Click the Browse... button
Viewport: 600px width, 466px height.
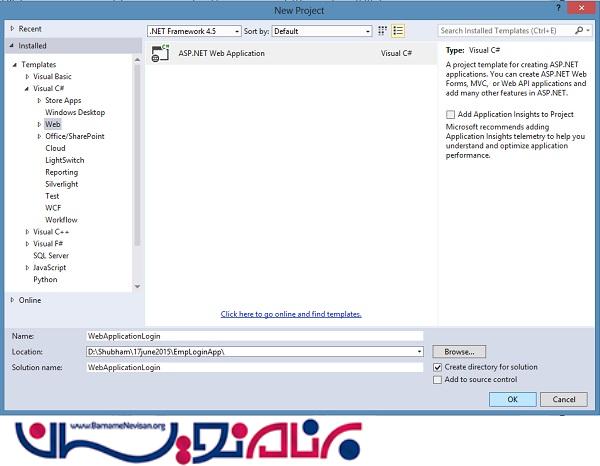pos(459,352)
